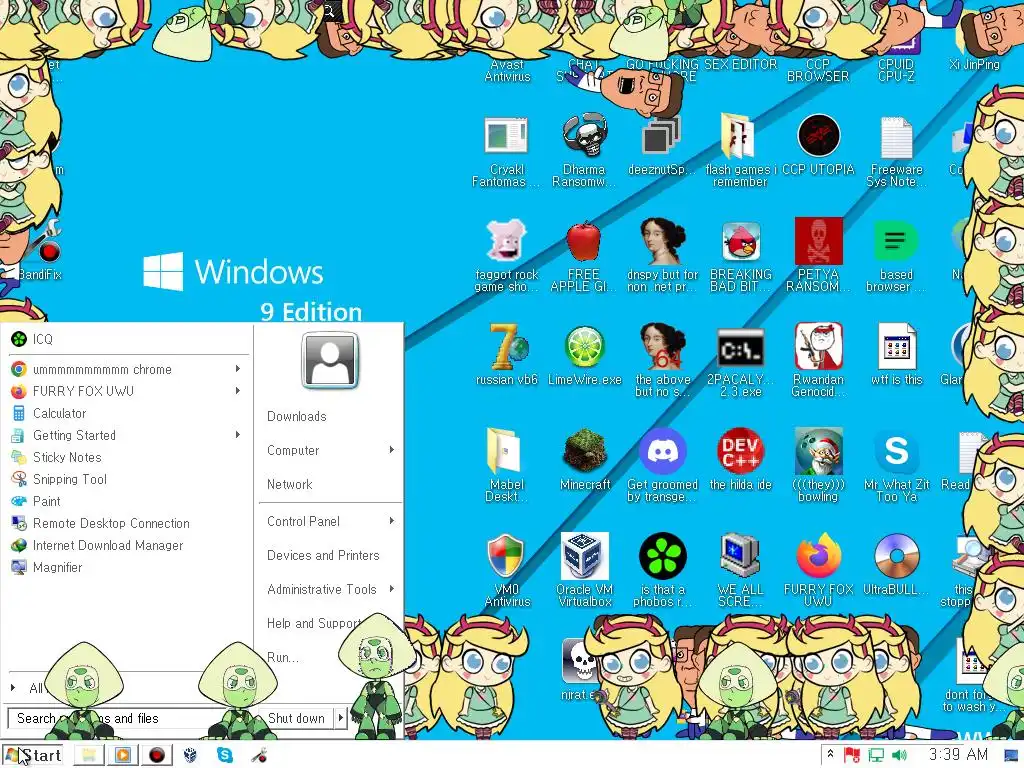Click the red record button in taskbar
Viewport: 1024px width, 768px height.
157,756
